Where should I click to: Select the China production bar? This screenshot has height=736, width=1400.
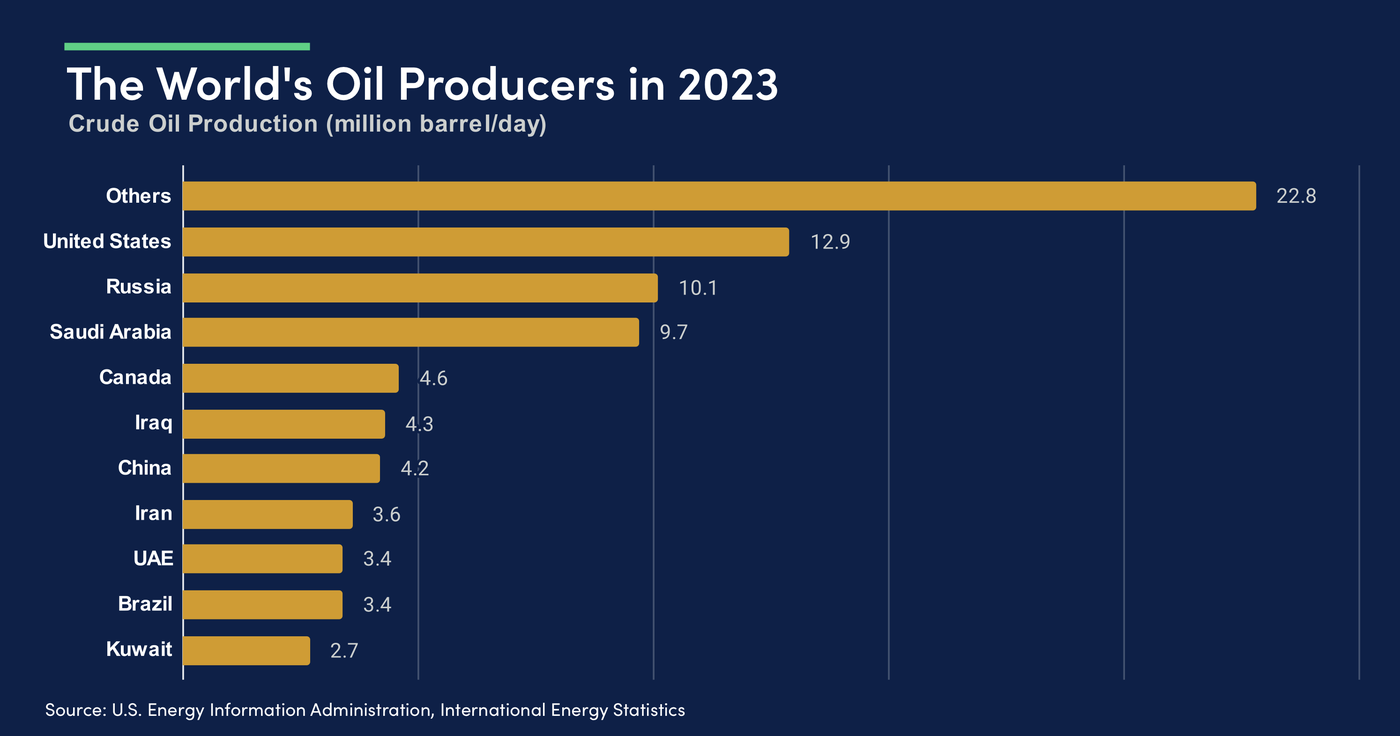click(280, 468)
